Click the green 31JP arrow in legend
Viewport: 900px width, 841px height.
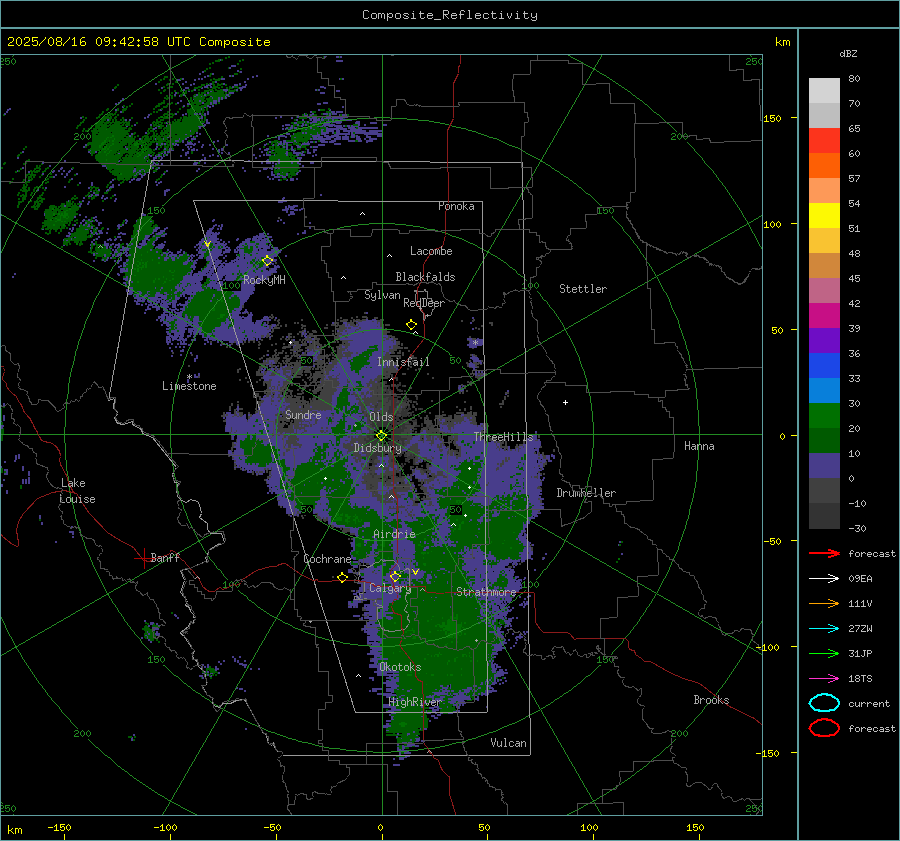(x=824, y=653)
